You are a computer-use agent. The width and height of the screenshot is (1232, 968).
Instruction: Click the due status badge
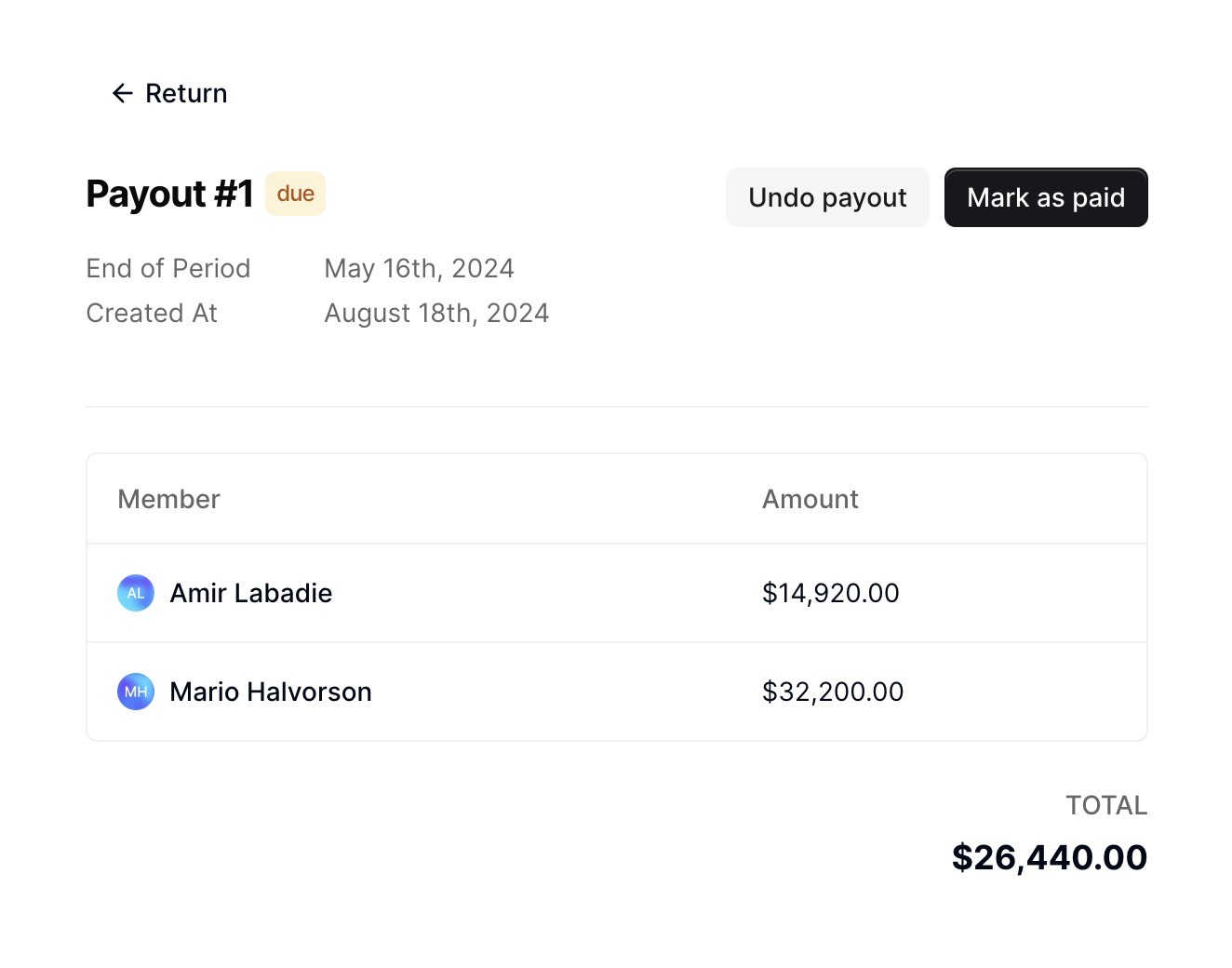(295, 194)
